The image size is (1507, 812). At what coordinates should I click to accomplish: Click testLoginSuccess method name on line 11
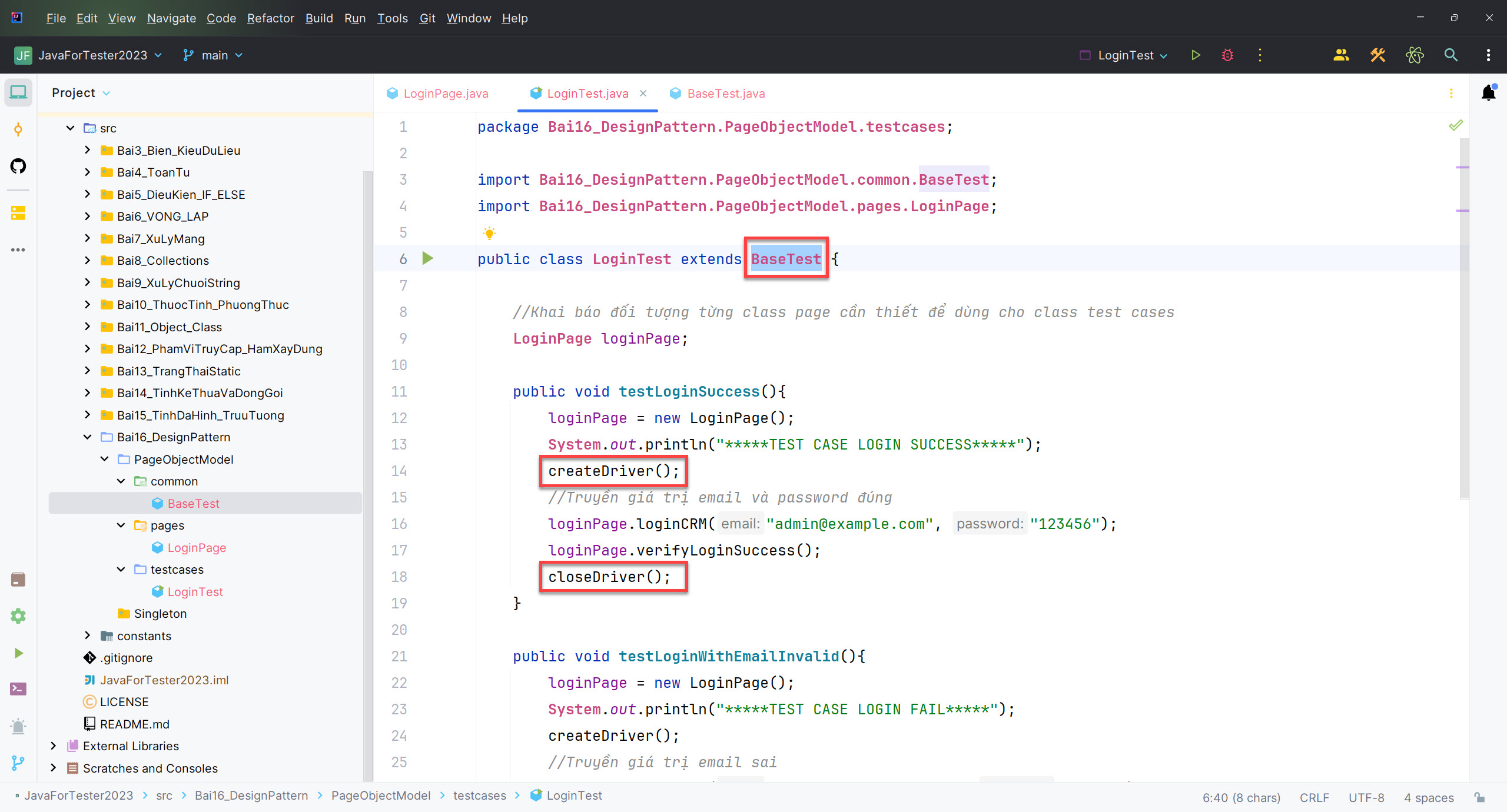tap(689, 392)
